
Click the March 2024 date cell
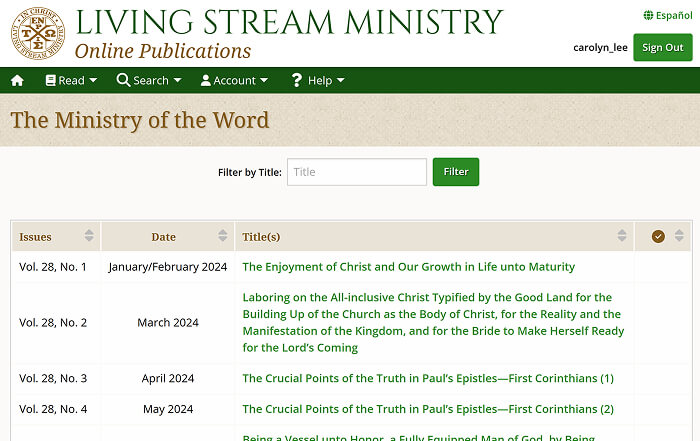pyautogui.click(x=168, y=323)
